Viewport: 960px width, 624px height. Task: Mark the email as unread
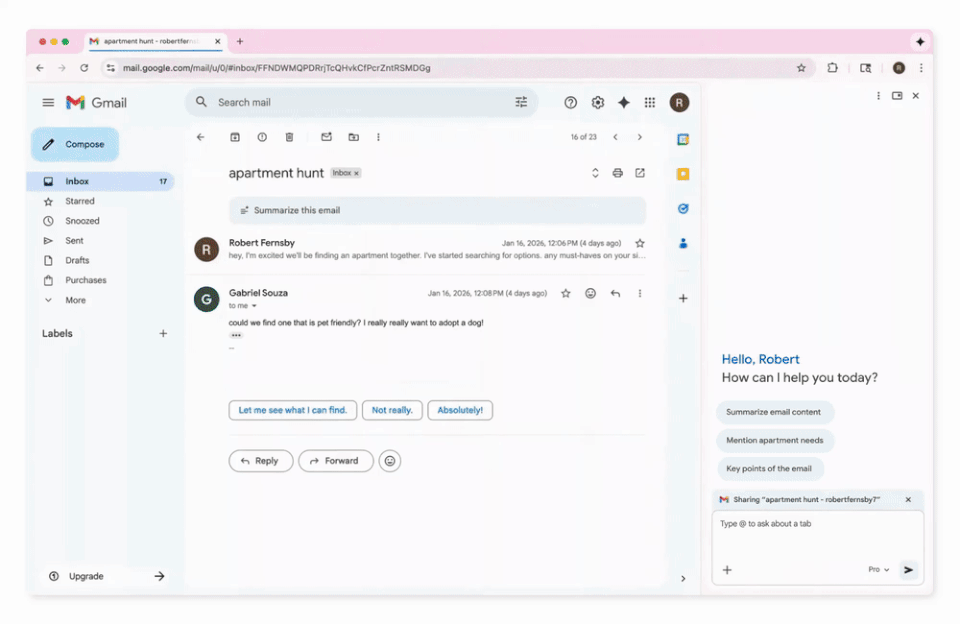coord(325,137)
